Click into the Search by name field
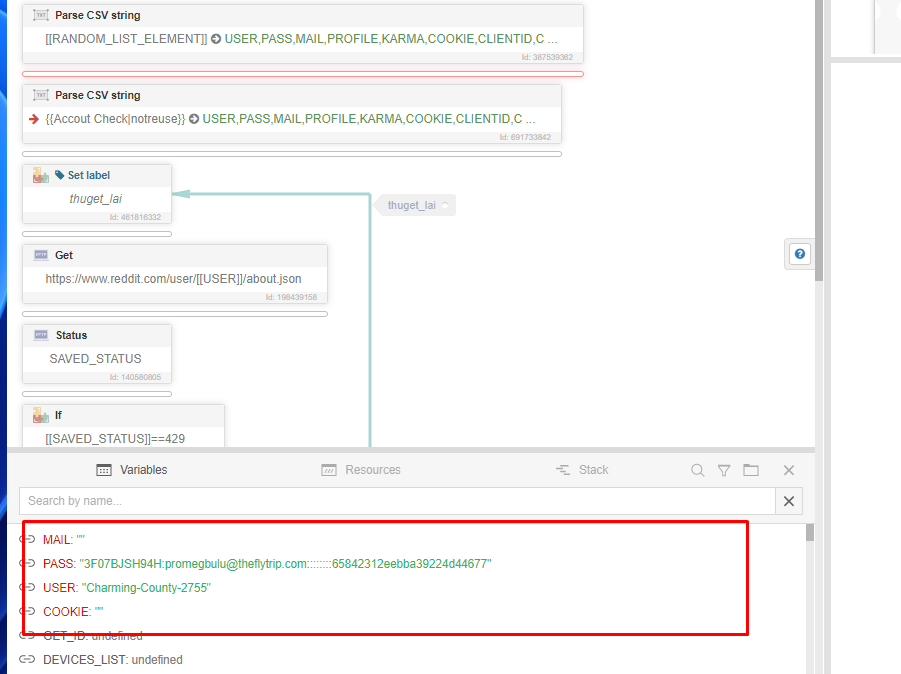Image resolution: width=901 pixels, height=674 pixels. pos(397,501)
